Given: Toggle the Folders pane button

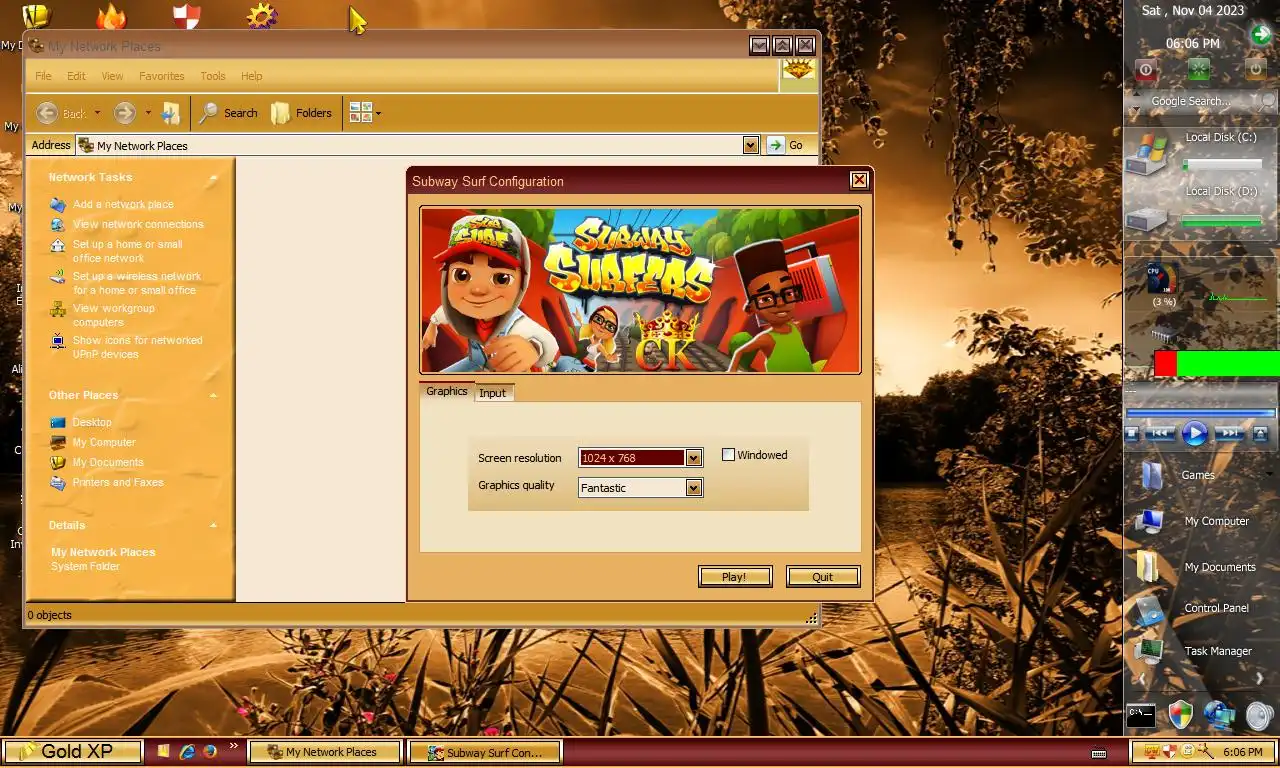Looking at the screenshot, I should 302,113.
